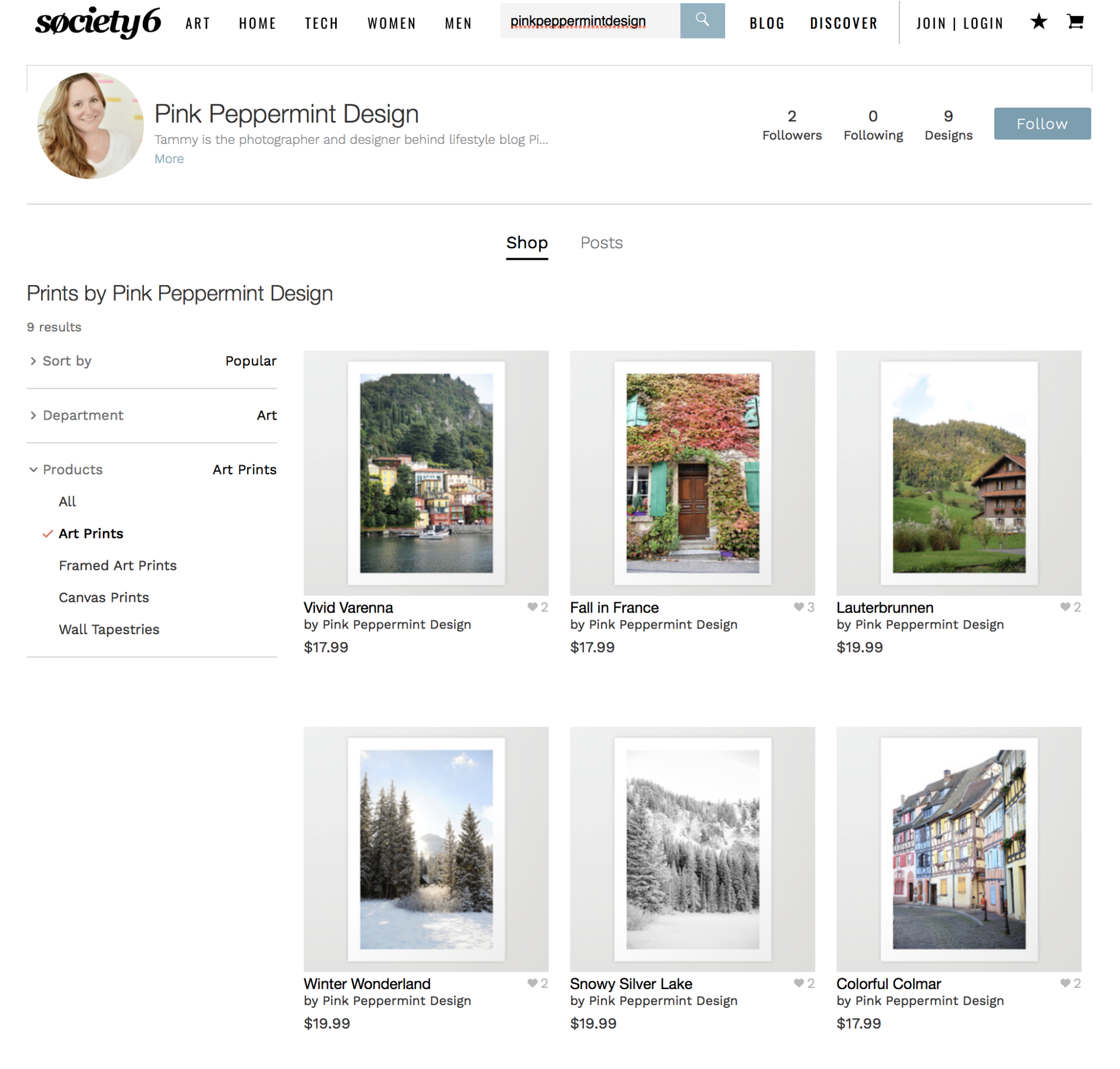Click Pink Peppermint Design profile photo
The width and height of the screenshot is (1120, 1069).
(x=90, y=125)
